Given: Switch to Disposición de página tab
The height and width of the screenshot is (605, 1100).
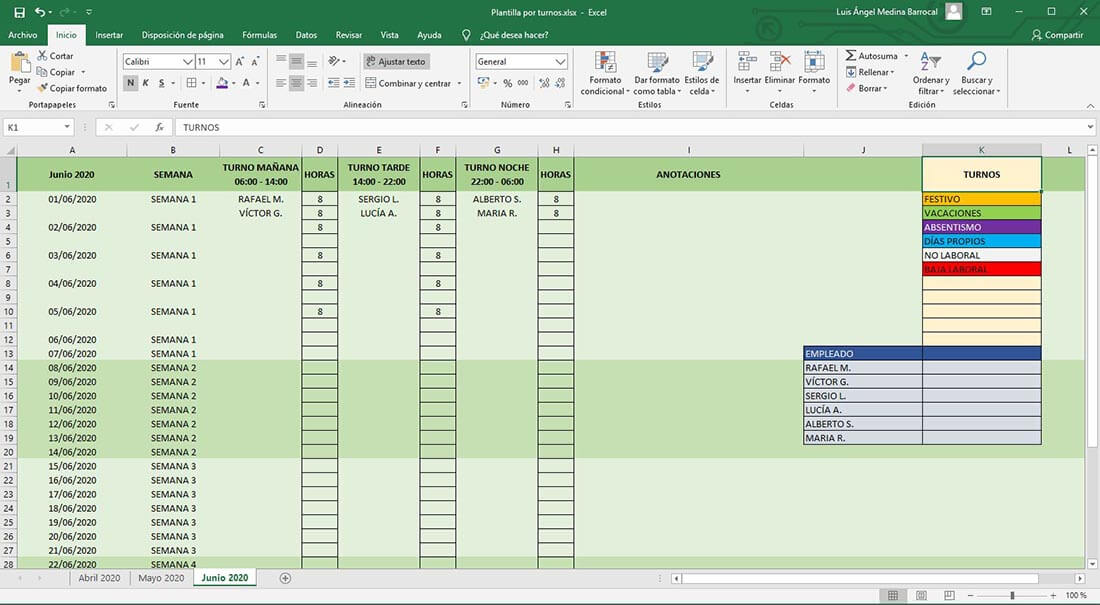Looking at the screenshot, I should pyautogui.click(x=182, y=34).
